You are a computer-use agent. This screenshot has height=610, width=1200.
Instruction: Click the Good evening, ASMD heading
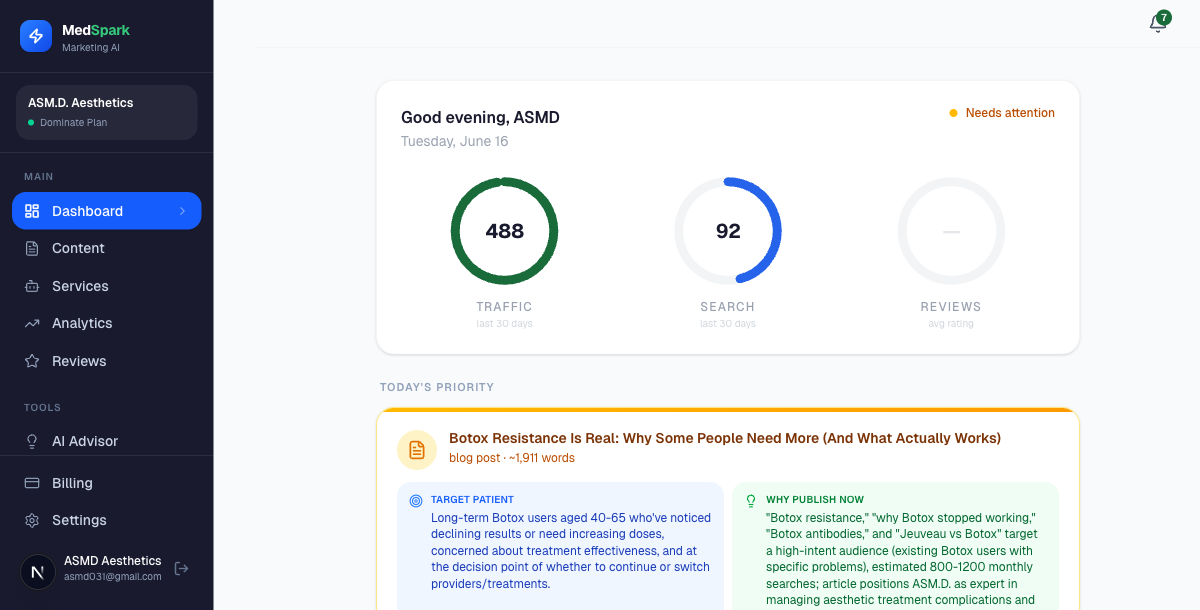coord(480,117)
